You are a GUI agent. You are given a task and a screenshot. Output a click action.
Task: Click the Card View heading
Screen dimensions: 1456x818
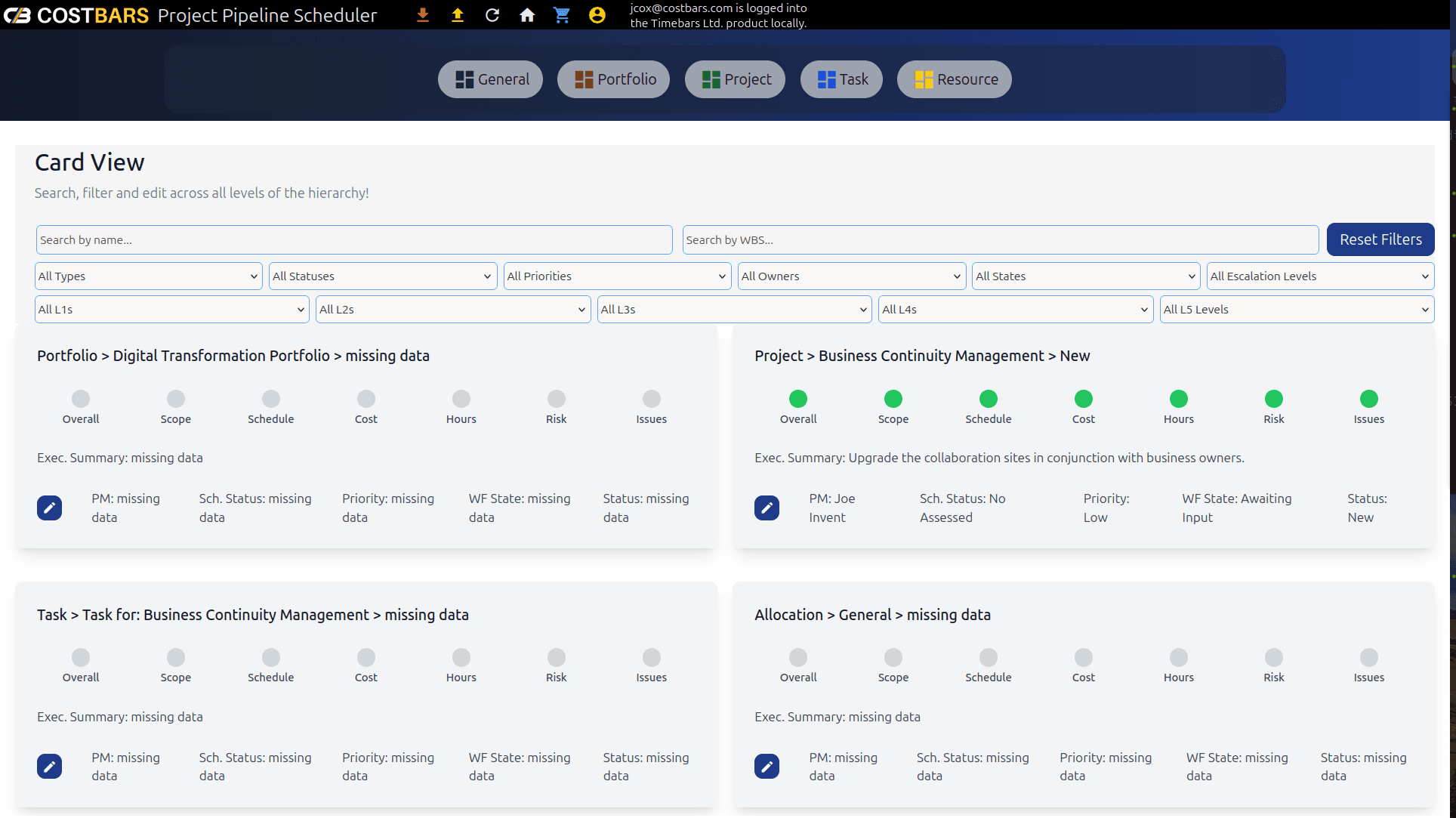click(90, 162)
